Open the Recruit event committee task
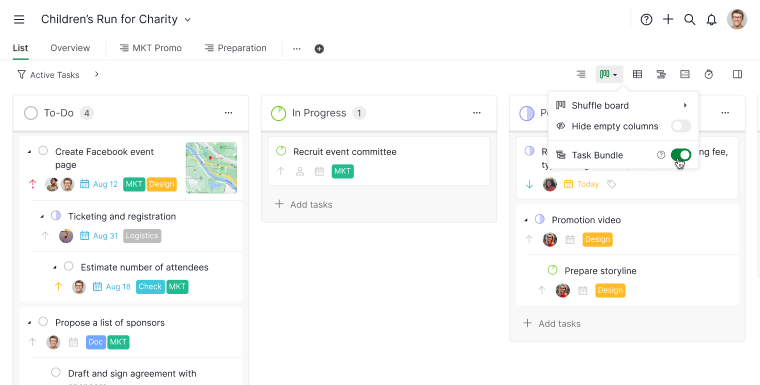 (x=345, y=152)
